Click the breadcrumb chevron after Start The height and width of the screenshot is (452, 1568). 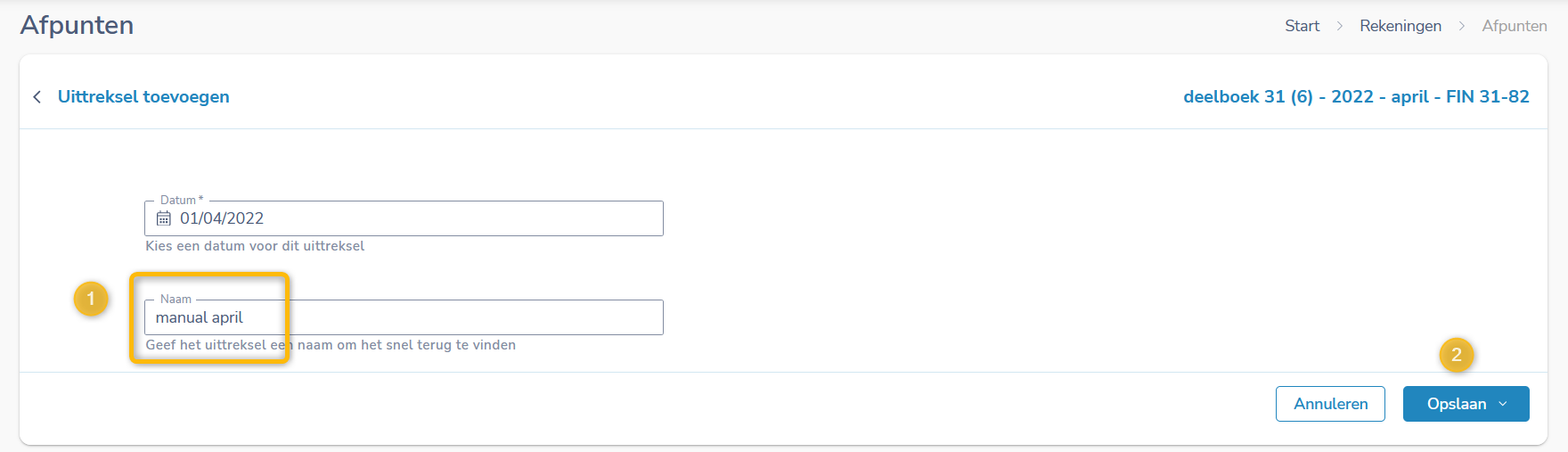1340,26
